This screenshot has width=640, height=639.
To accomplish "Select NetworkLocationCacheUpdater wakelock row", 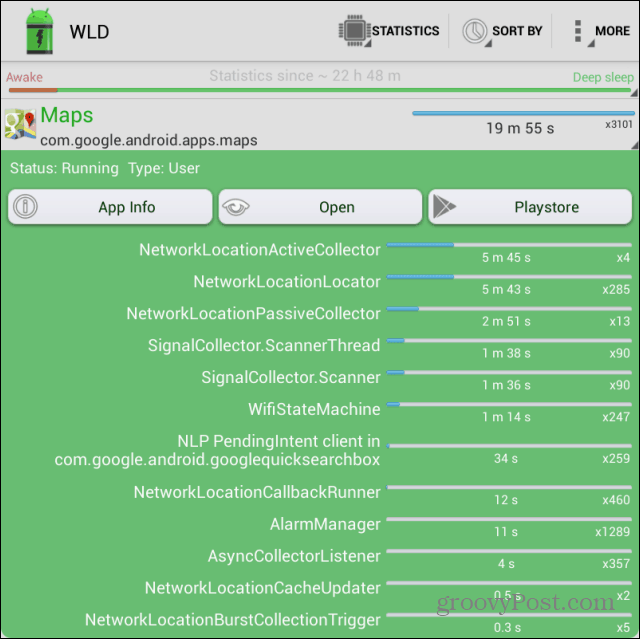I will (320, 588).
